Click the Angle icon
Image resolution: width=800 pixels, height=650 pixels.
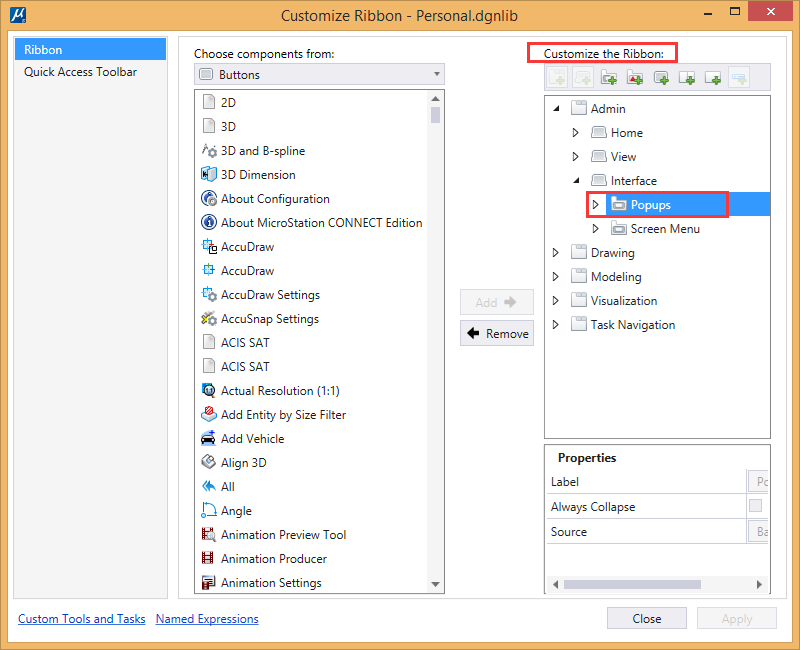coord(209,510)
